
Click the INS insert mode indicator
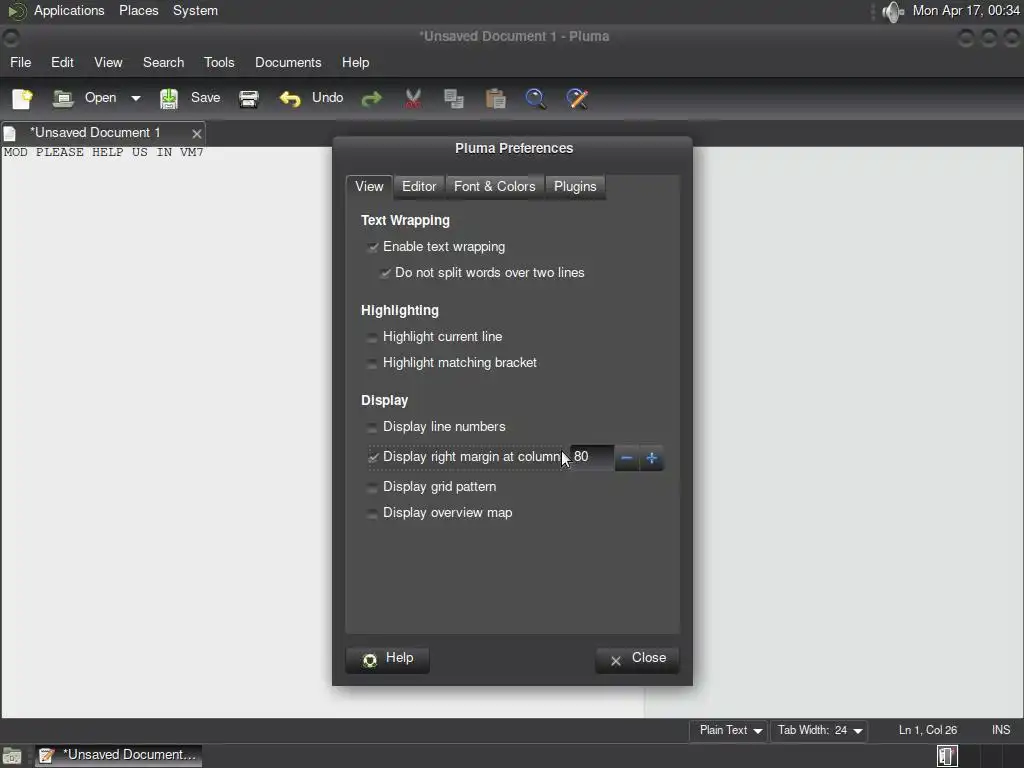pyautogui.click(x=1000, y=730)
